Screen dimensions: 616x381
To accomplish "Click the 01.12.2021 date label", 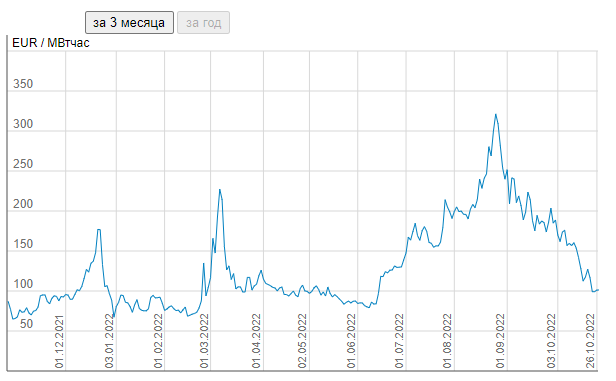I will (59, 342).
